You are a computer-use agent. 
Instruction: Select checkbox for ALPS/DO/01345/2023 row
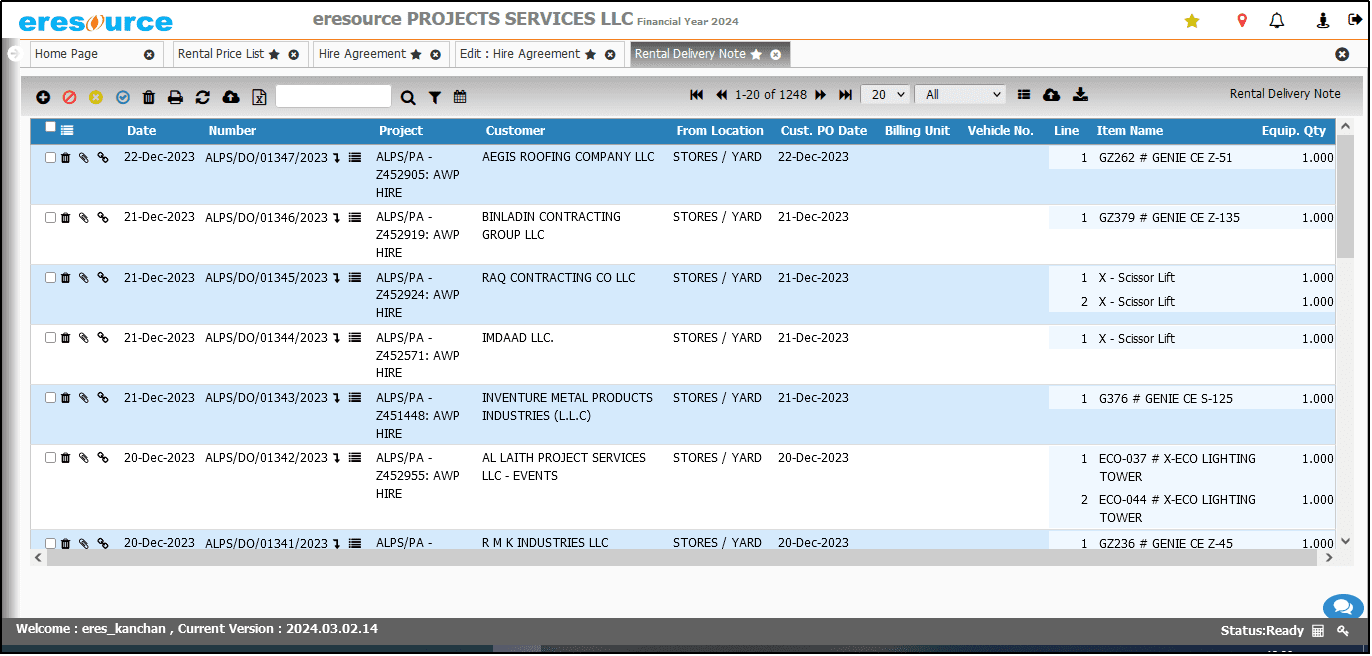(x=51, y=278)
